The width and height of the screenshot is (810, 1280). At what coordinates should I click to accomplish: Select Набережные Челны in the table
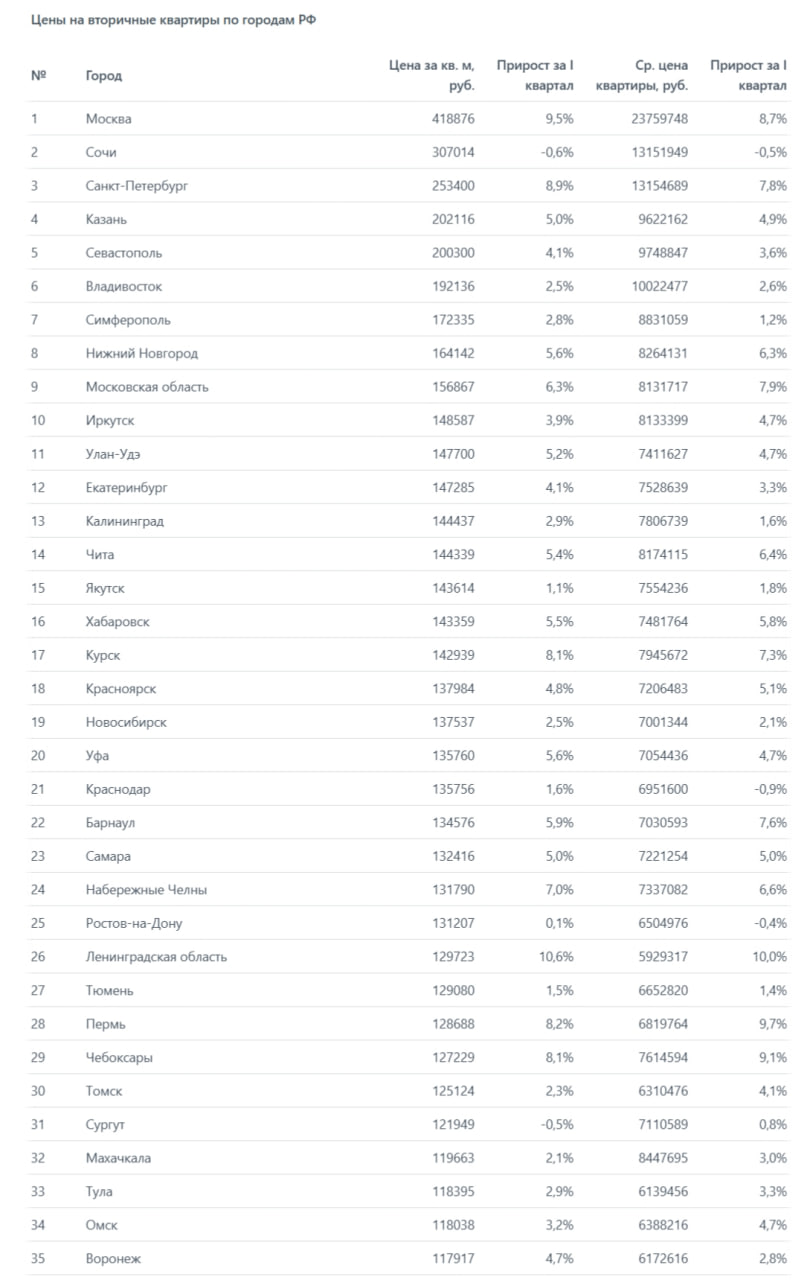146,890
